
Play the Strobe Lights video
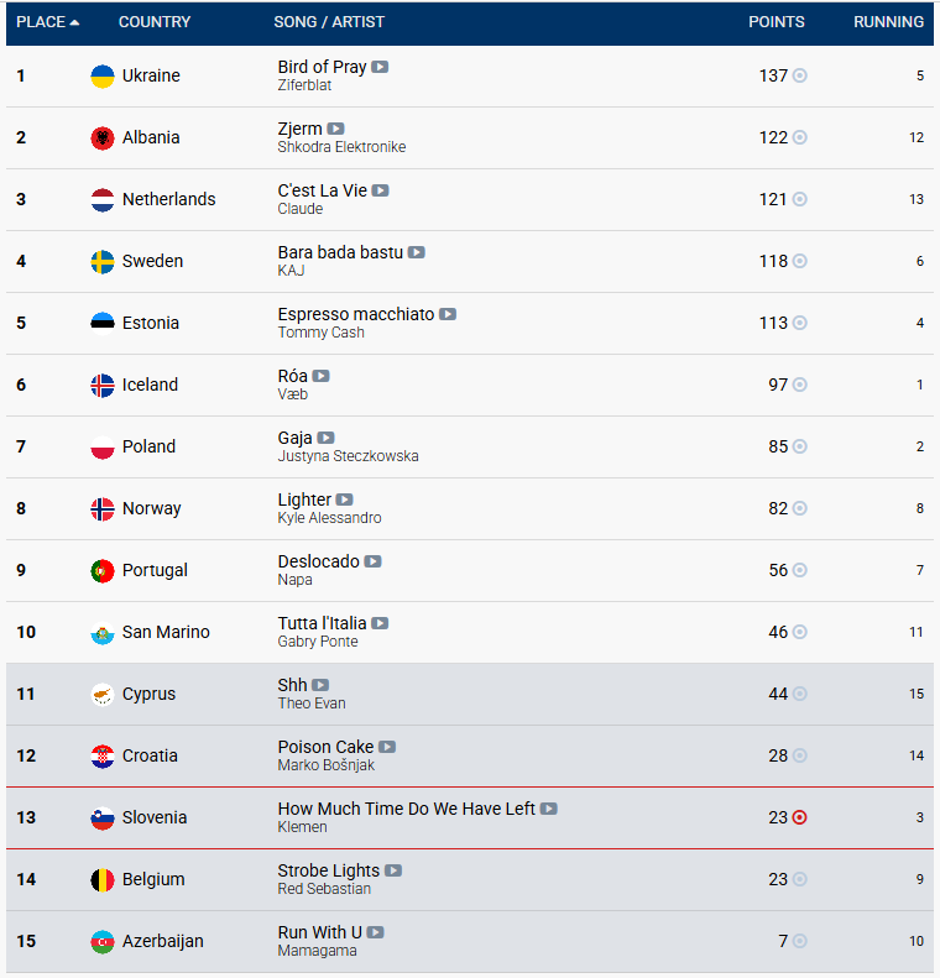tap(394, 871)
